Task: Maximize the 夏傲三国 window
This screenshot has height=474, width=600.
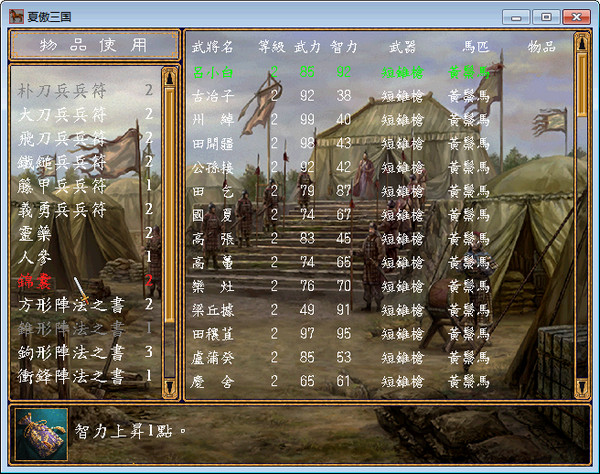Action: [x=546, y=17]
